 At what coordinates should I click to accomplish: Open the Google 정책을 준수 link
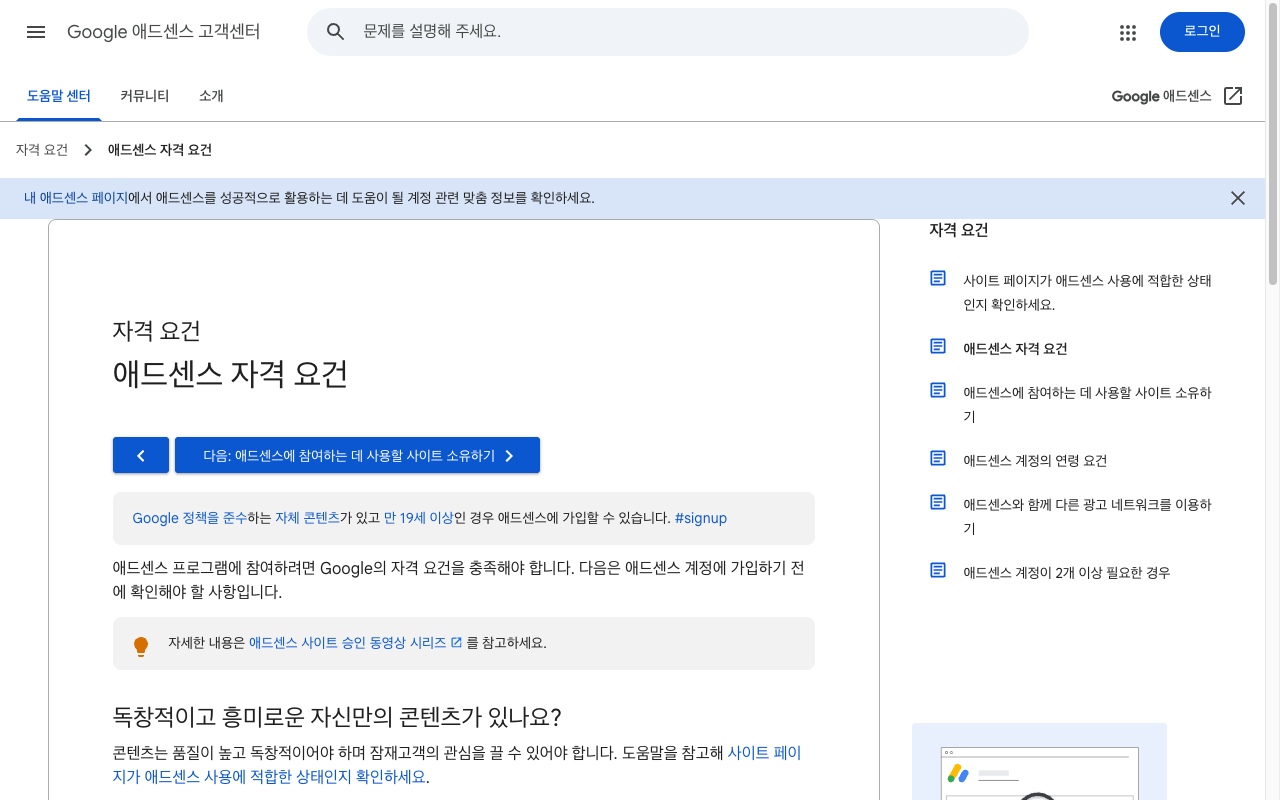point(189,518)
